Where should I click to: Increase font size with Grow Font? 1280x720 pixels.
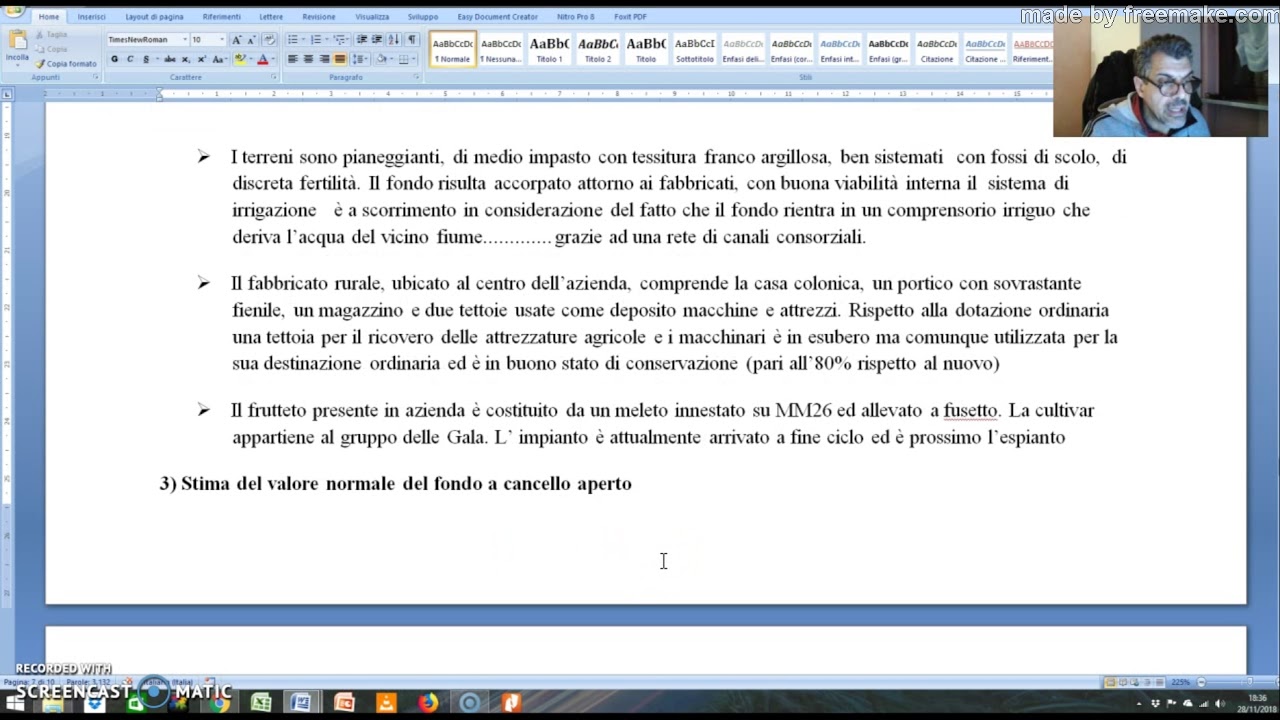point(237,40)
